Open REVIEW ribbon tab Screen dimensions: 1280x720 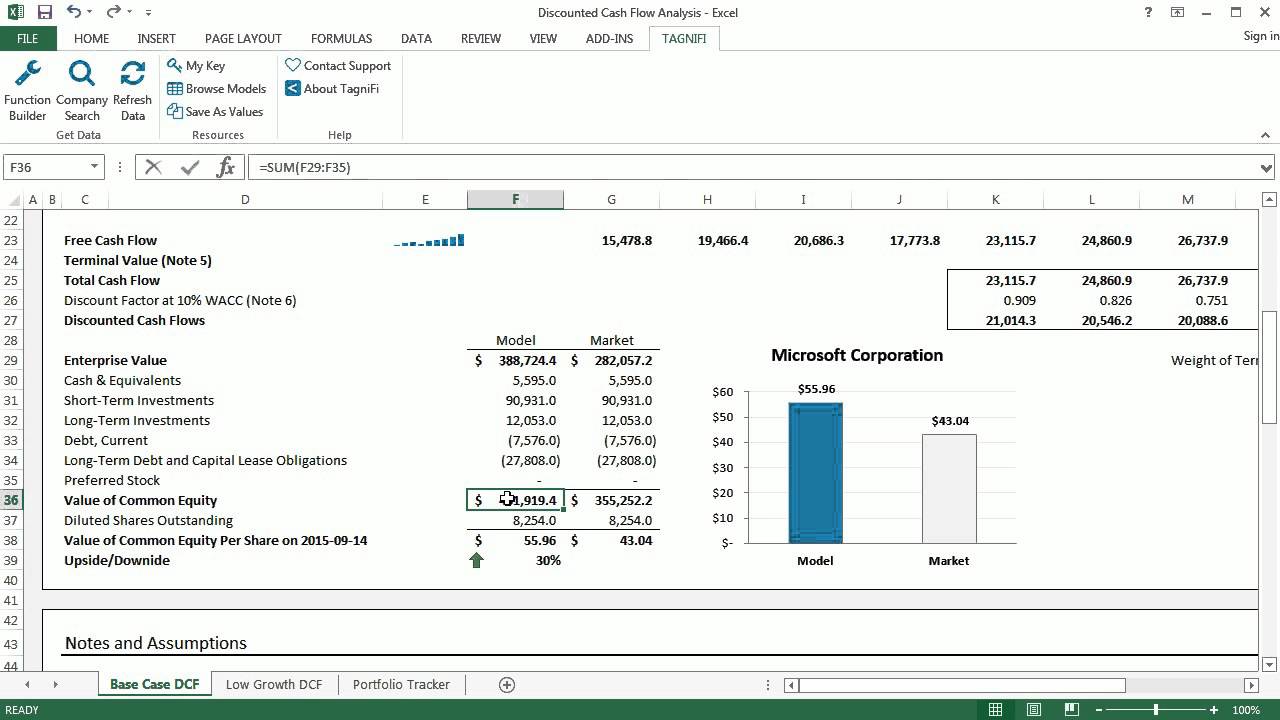coord(481,38)
